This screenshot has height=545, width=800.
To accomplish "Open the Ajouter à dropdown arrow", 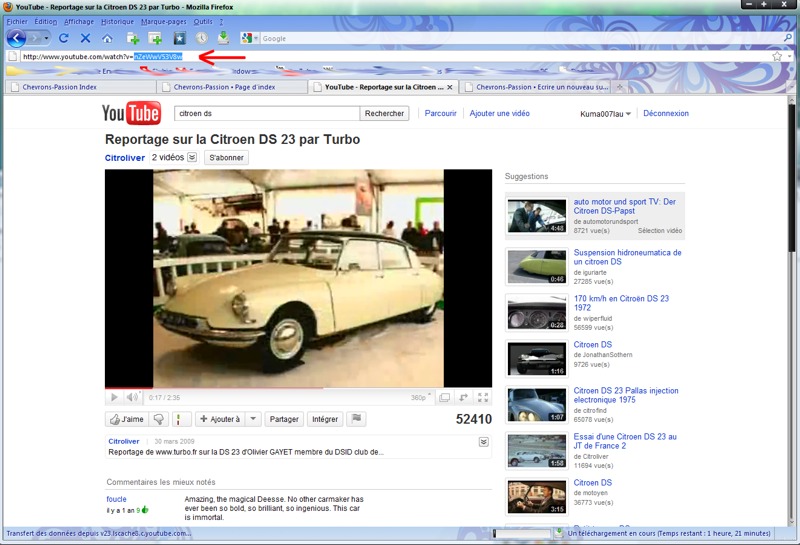I will coord(254,419).
